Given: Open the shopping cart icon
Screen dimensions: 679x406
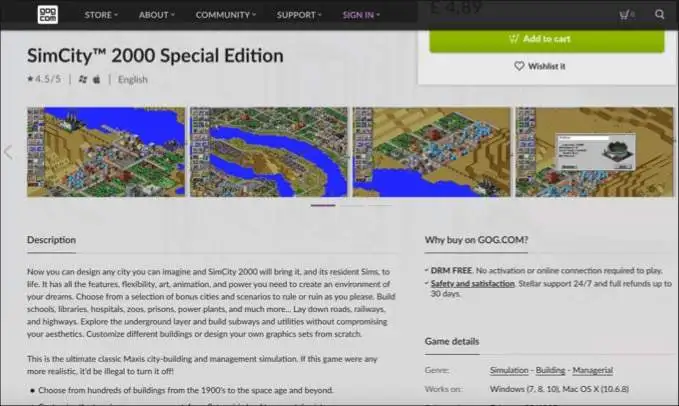Looking at the screenshot, I should [x=625, y=15].
